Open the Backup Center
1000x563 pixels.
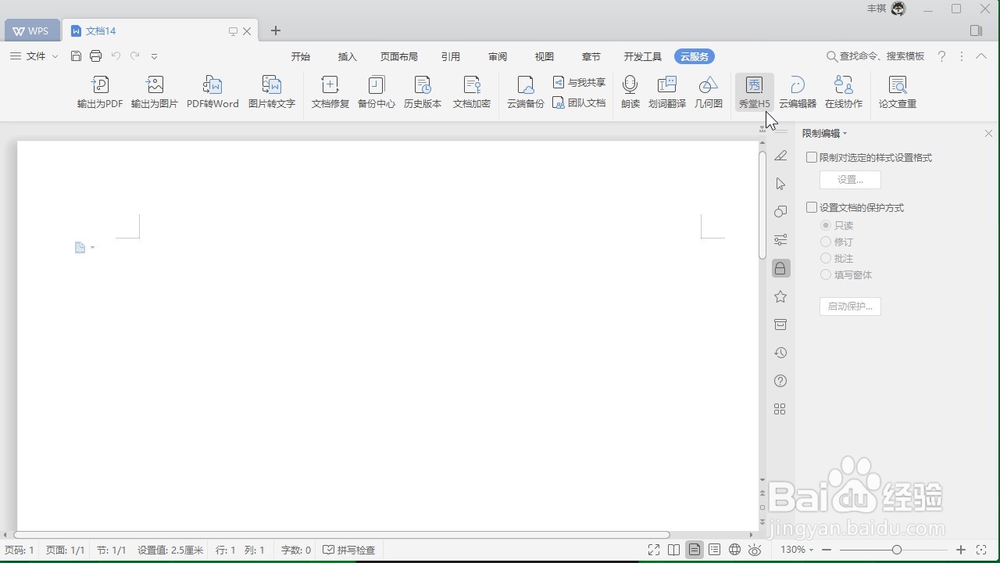[x=376, y=91]
